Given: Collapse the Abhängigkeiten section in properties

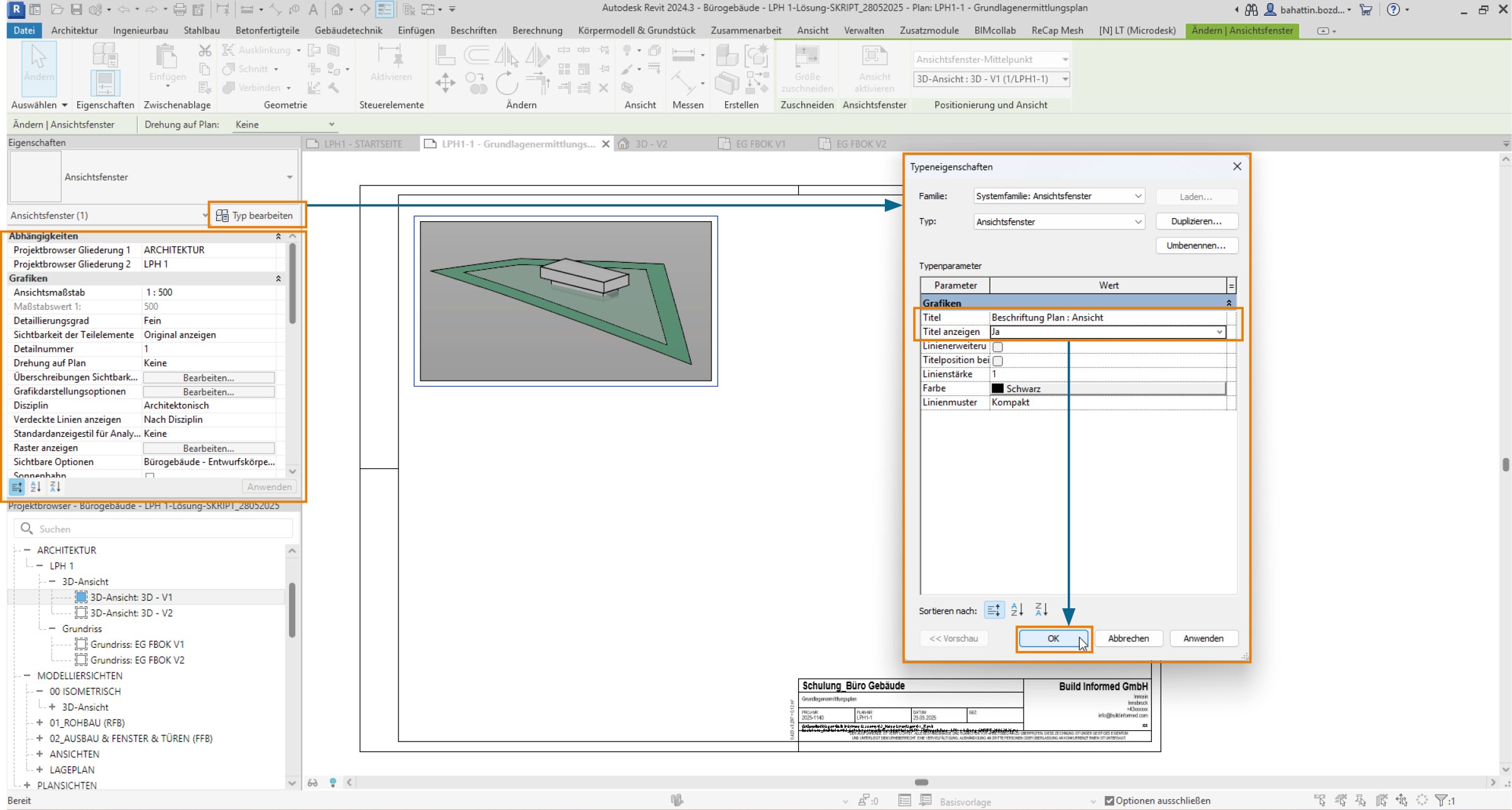Looking at the screenshot, I should pyautogui.click(x=278, y=236).
